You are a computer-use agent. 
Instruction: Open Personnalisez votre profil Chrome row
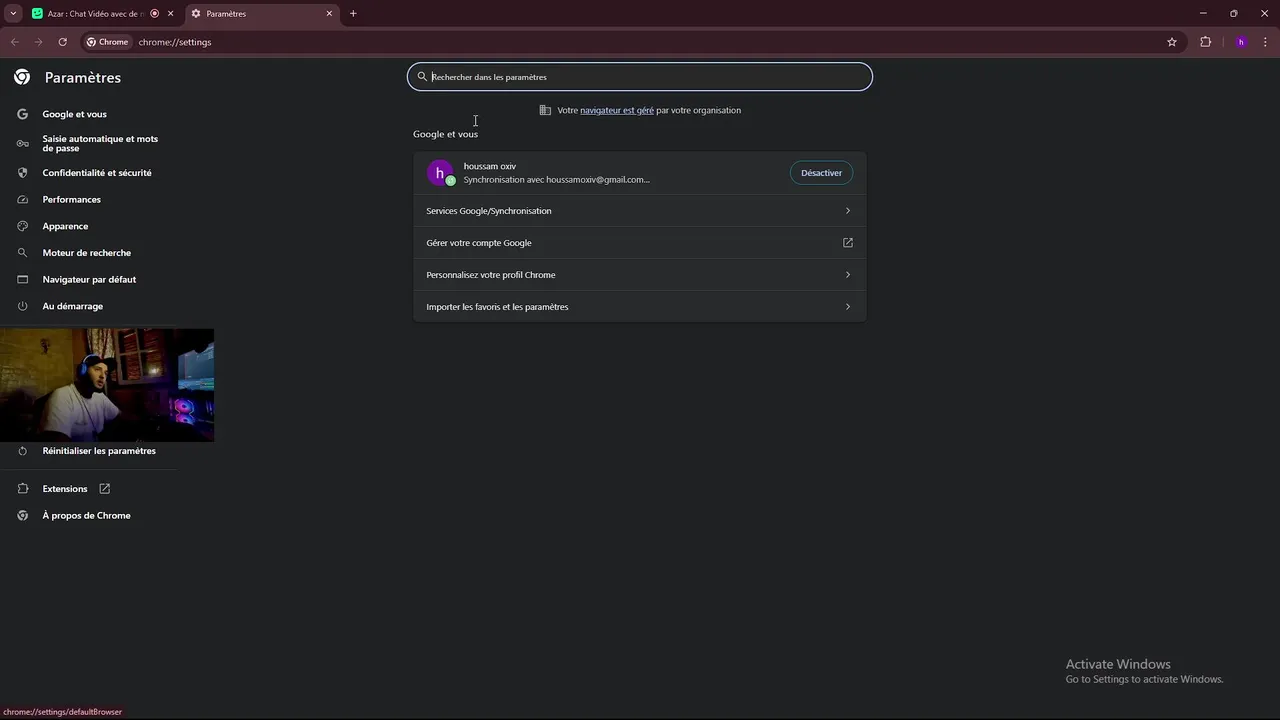pos(640,275)
